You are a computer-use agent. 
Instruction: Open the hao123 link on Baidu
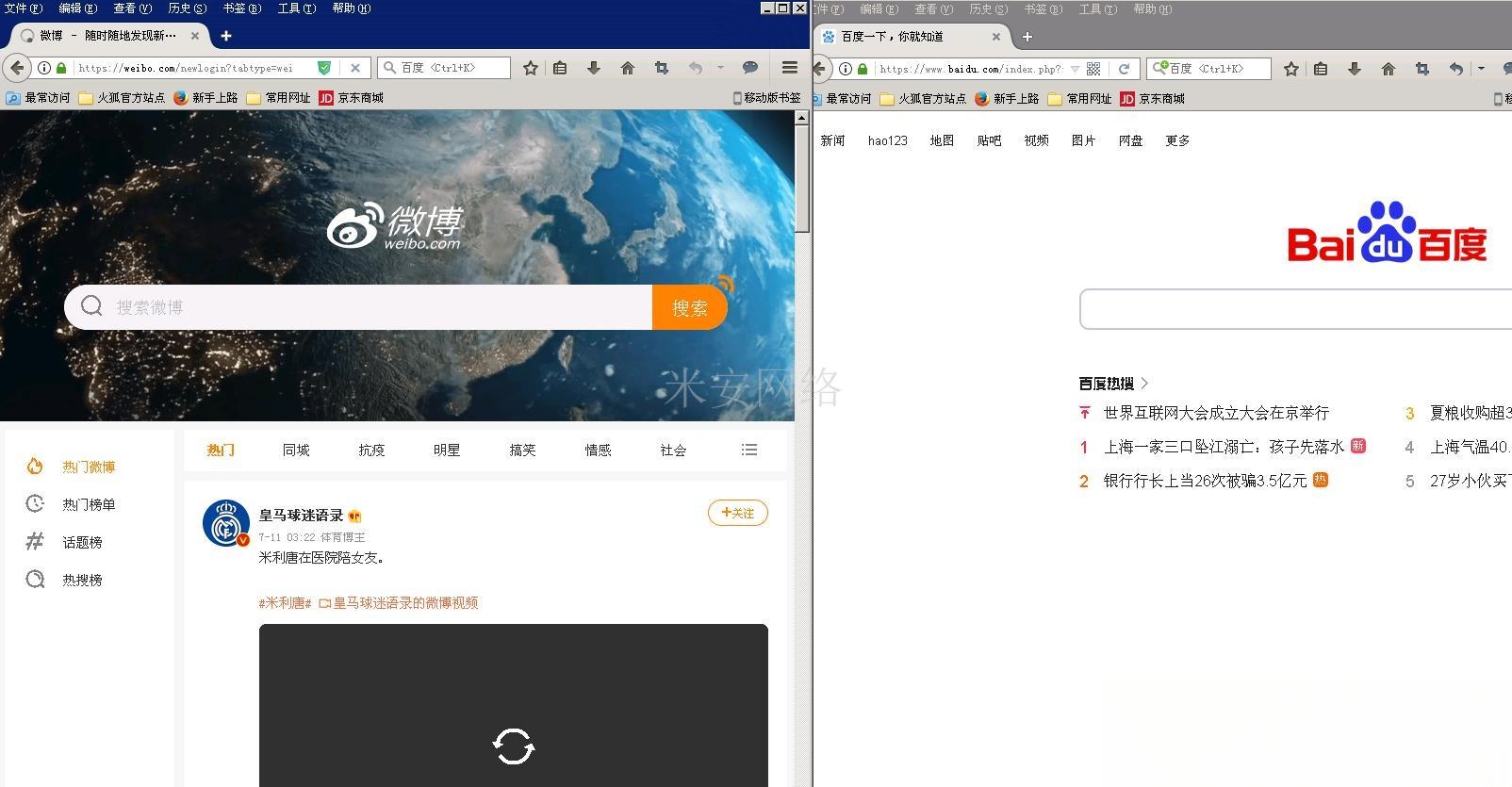click(x=887, y=140)
